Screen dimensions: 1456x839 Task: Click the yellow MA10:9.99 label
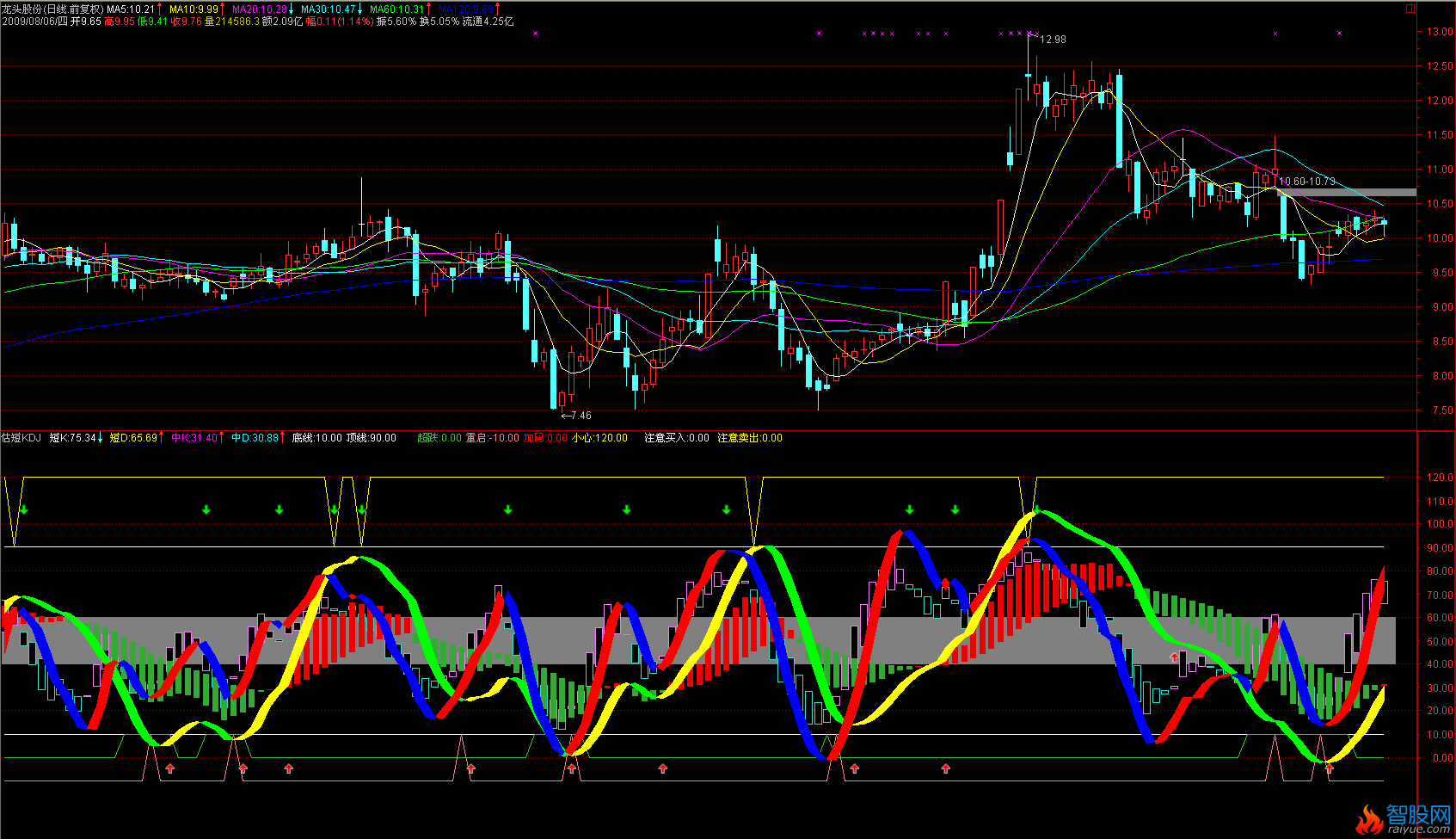coord(194,9)
